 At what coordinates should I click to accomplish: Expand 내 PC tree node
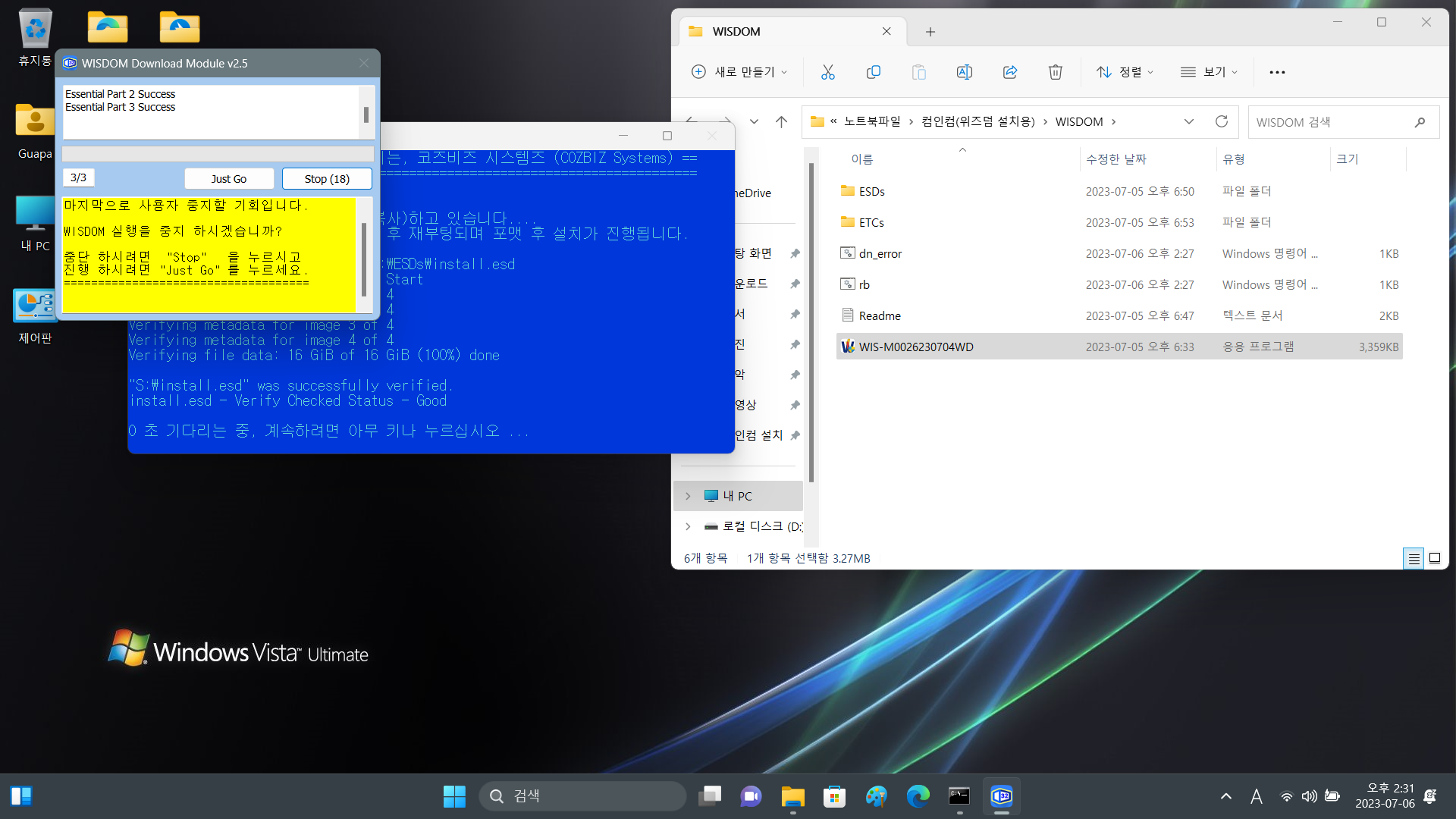[688, 496]
